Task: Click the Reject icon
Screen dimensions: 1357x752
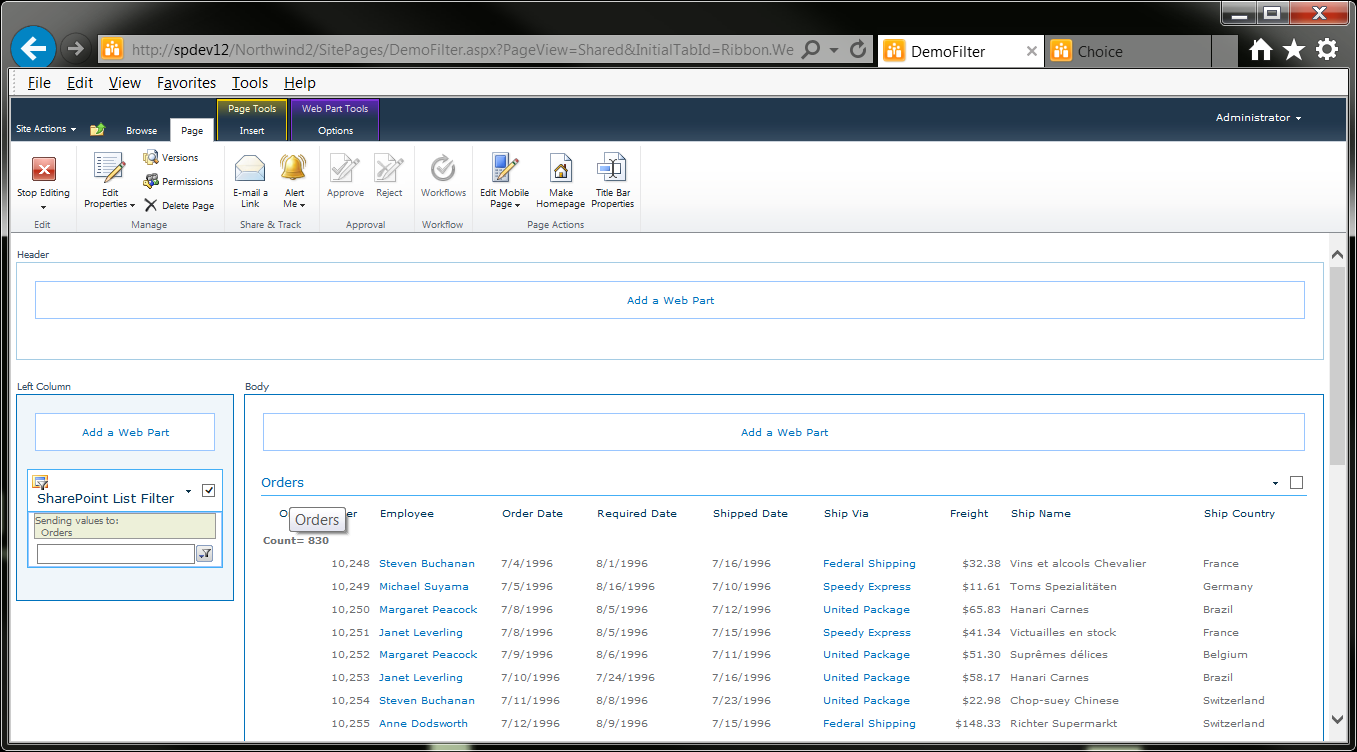Action: [x=389, y=168]
